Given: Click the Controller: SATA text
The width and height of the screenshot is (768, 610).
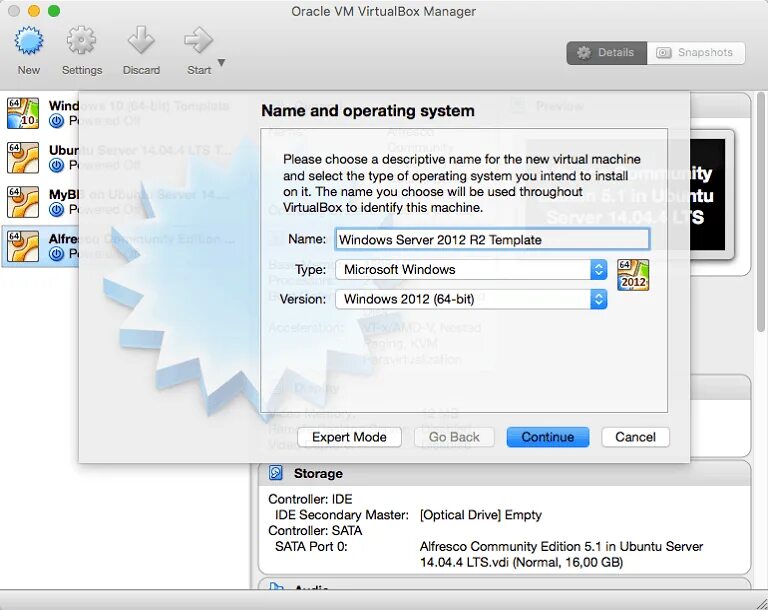Looking at the screenshot, I should click(x=315, y=531).
